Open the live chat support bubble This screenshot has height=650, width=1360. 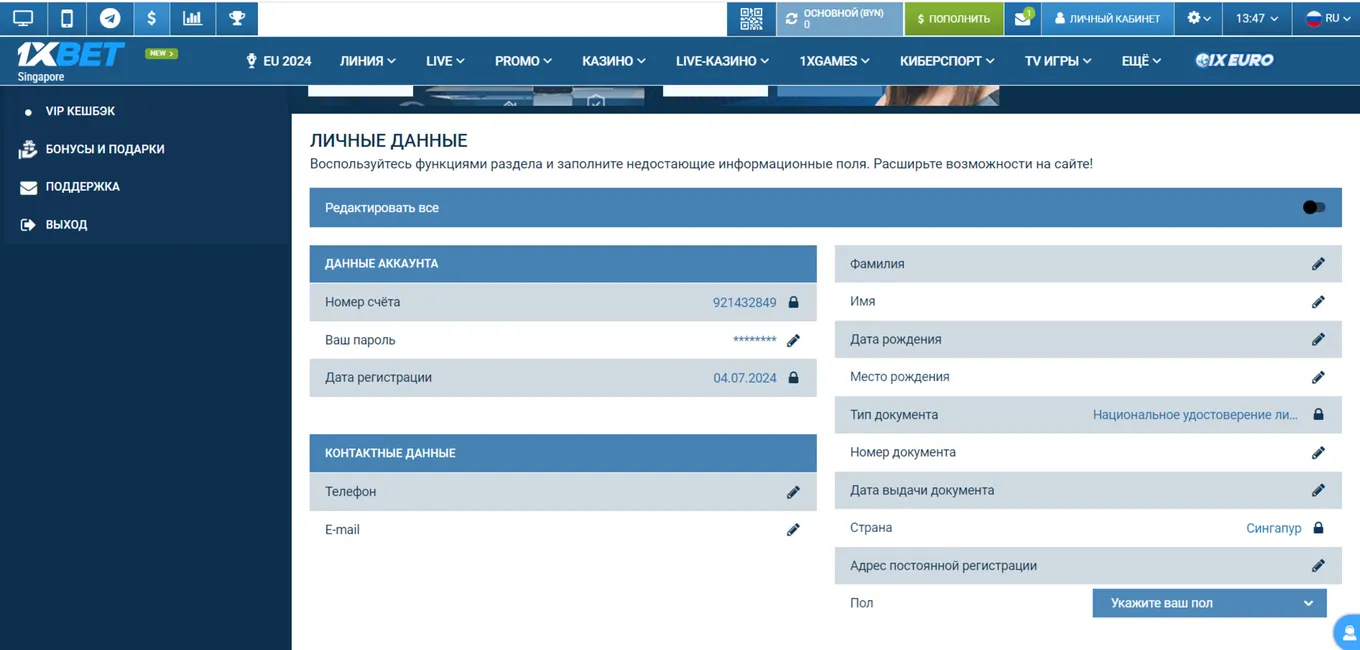1349,633
